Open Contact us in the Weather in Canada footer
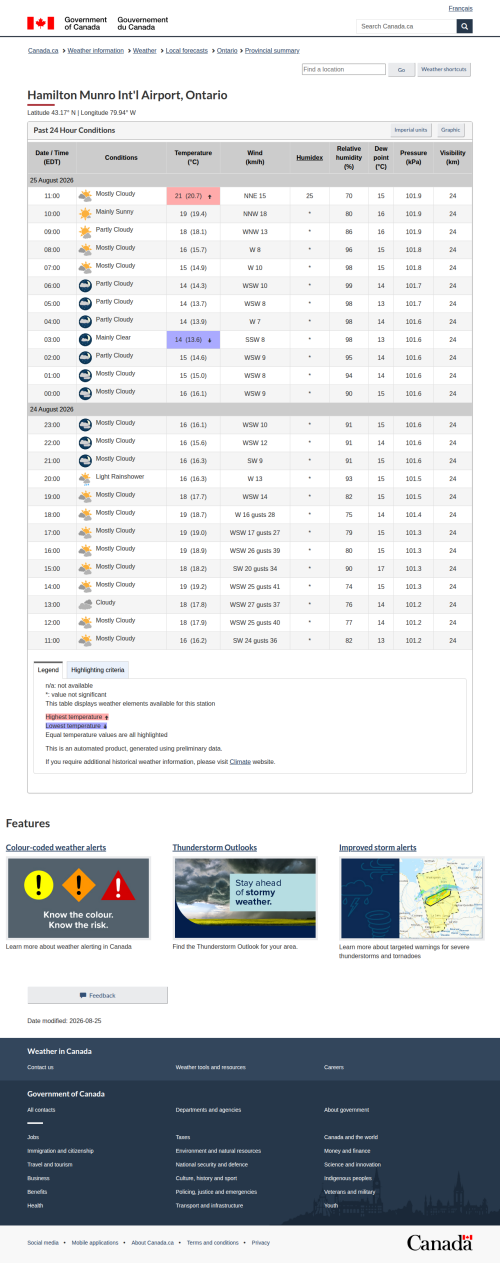This screenshot has height=1263, width=500. pyautogui.click(x=41, y=1067)
